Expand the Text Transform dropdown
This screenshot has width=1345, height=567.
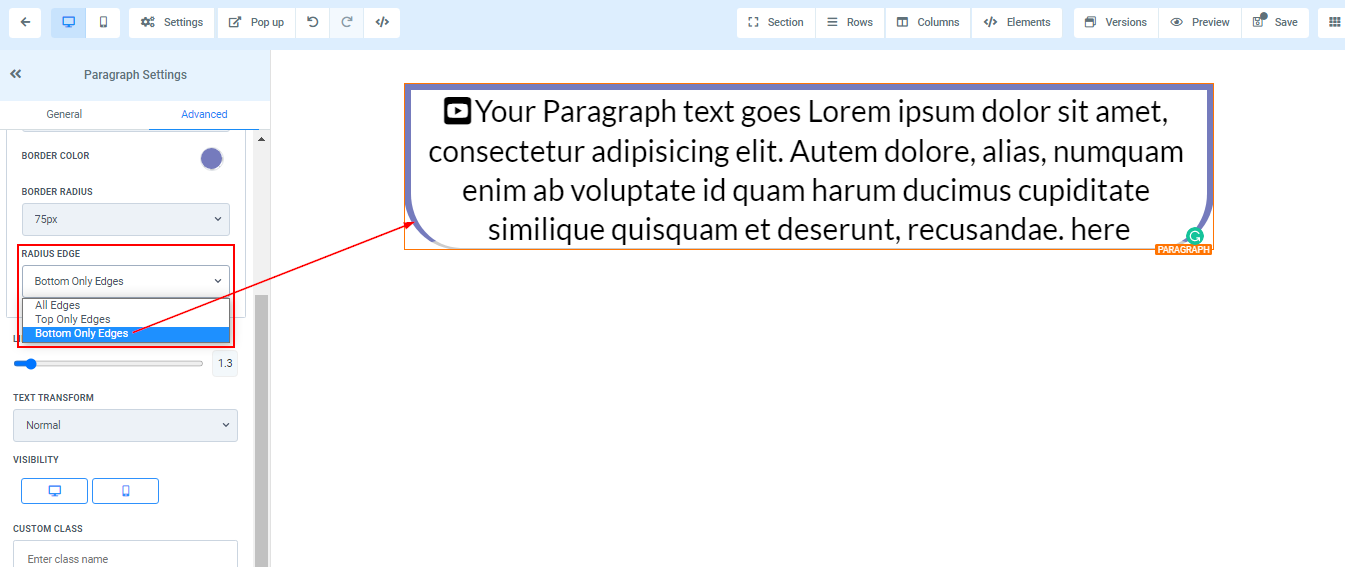[x=126, y=425]
